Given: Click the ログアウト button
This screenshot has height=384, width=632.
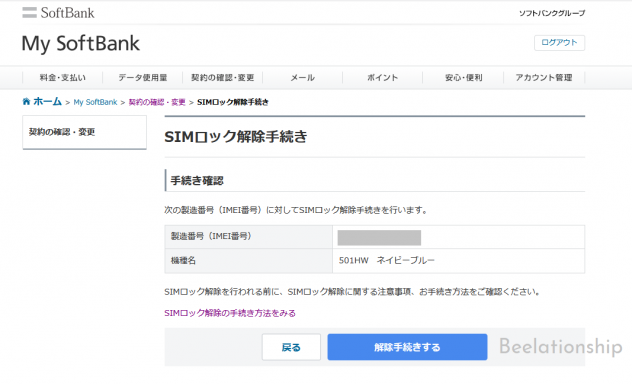Looking at the screenshot, I should 559,43.
